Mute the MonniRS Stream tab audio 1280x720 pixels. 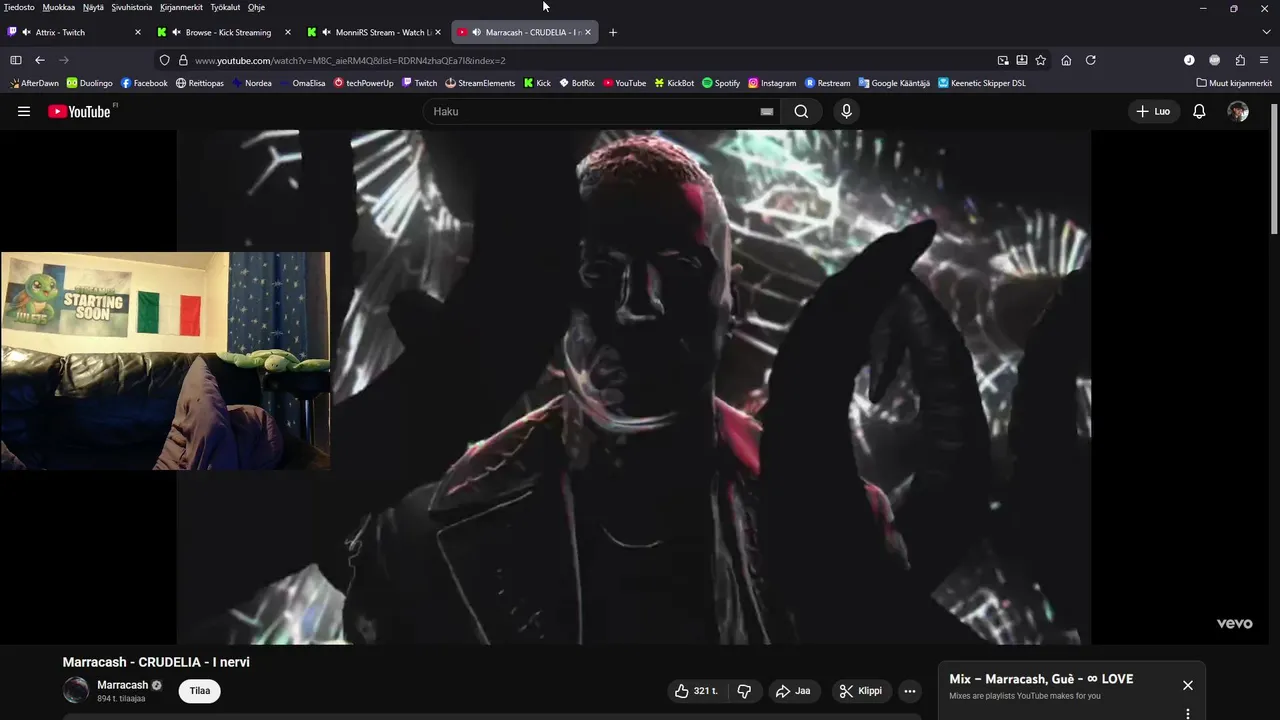coord(326,32)
